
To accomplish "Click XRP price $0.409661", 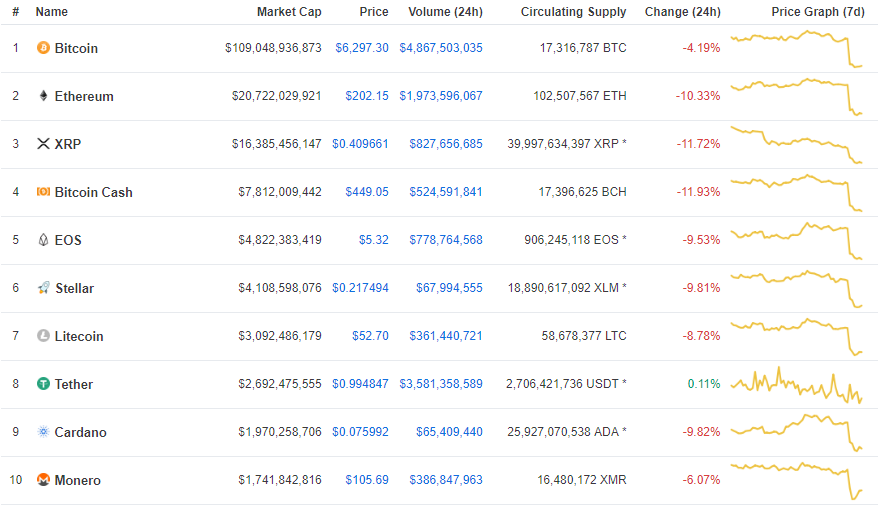I will point(360,144).
